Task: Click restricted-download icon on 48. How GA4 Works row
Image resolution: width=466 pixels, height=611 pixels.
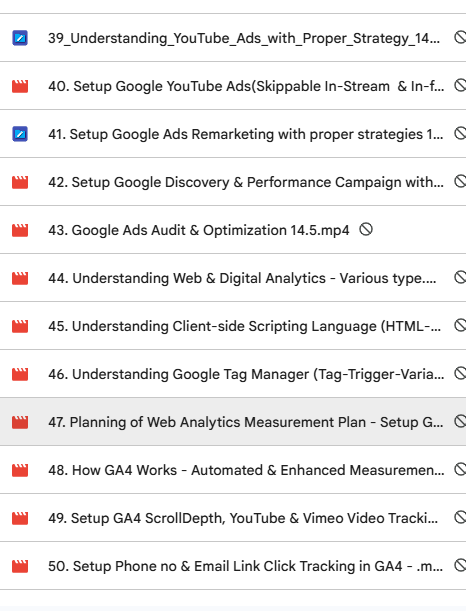Action: [x=461, y=469]
